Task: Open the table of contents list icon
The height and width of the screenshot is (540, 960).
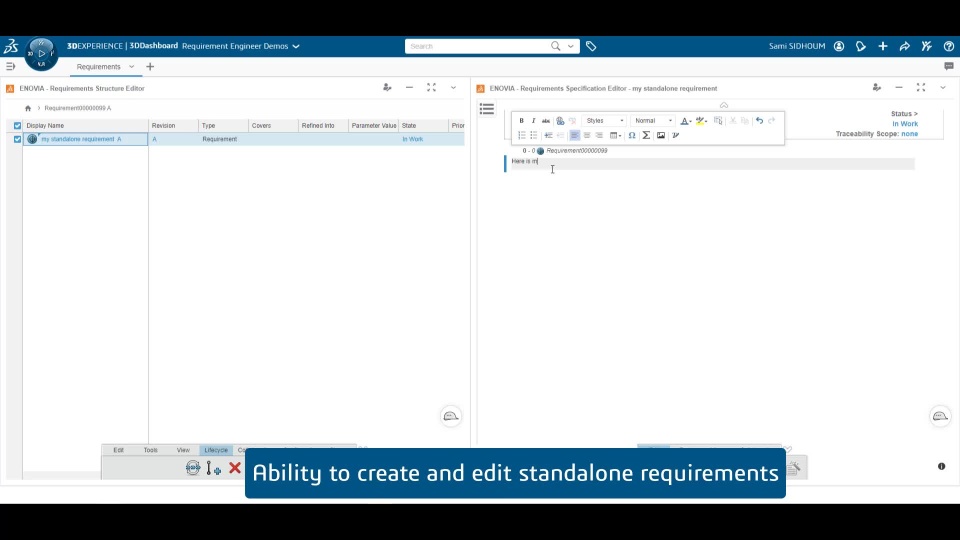Action: [487, 109]
